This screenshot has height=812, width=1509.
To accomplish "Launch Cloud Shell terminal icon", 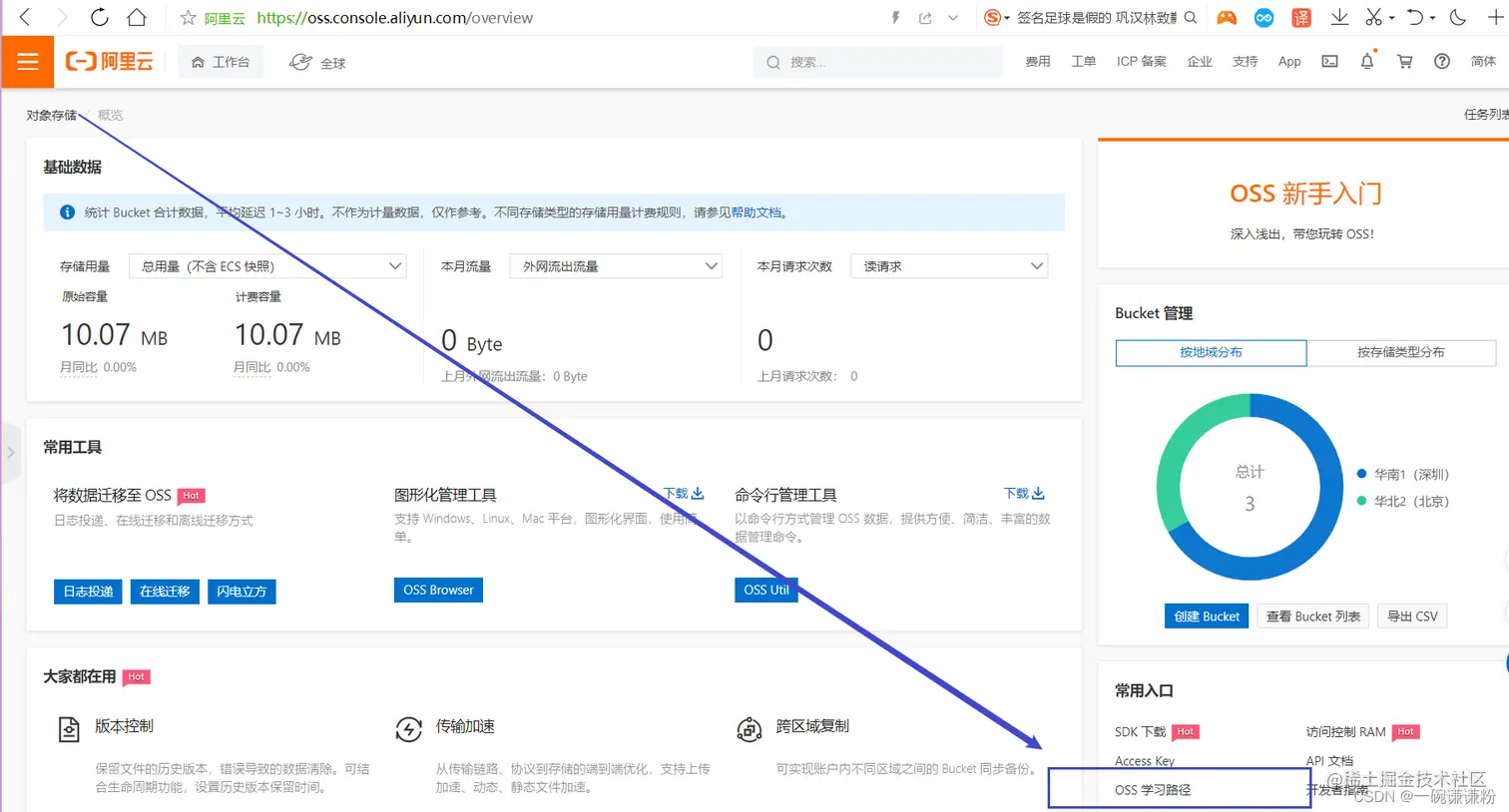I will pos(1330,62).
